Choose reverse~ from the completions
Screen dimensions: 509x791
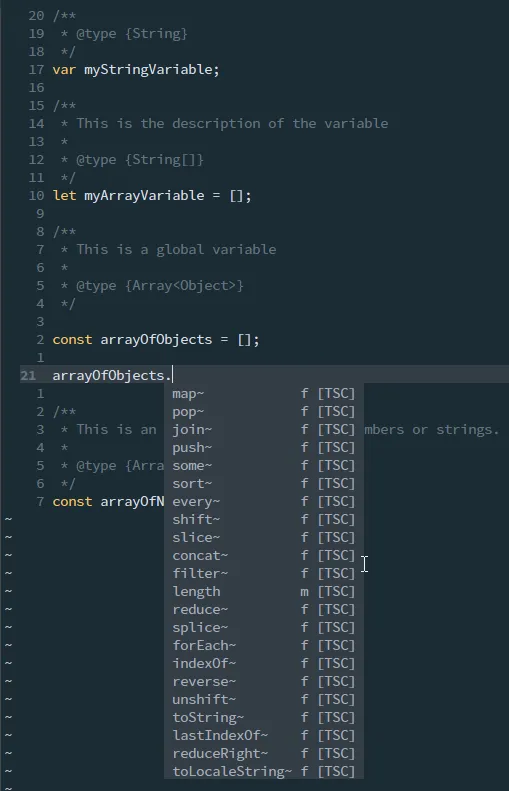coord(263,682)
